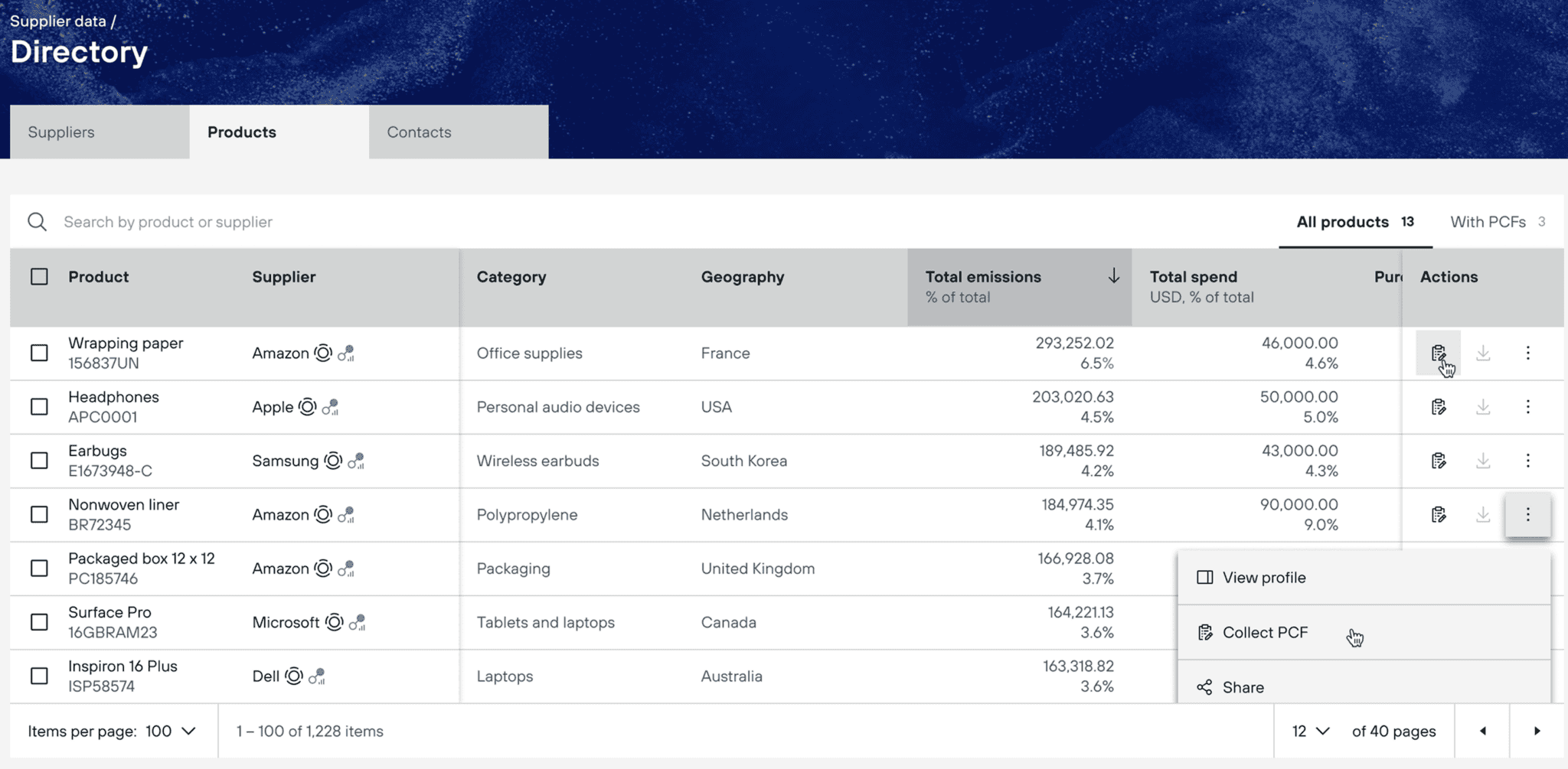Click sort arrow on Total emissions column
Image resolution: width=1568 pixels, height=769 pixels.
[1113, 276]
